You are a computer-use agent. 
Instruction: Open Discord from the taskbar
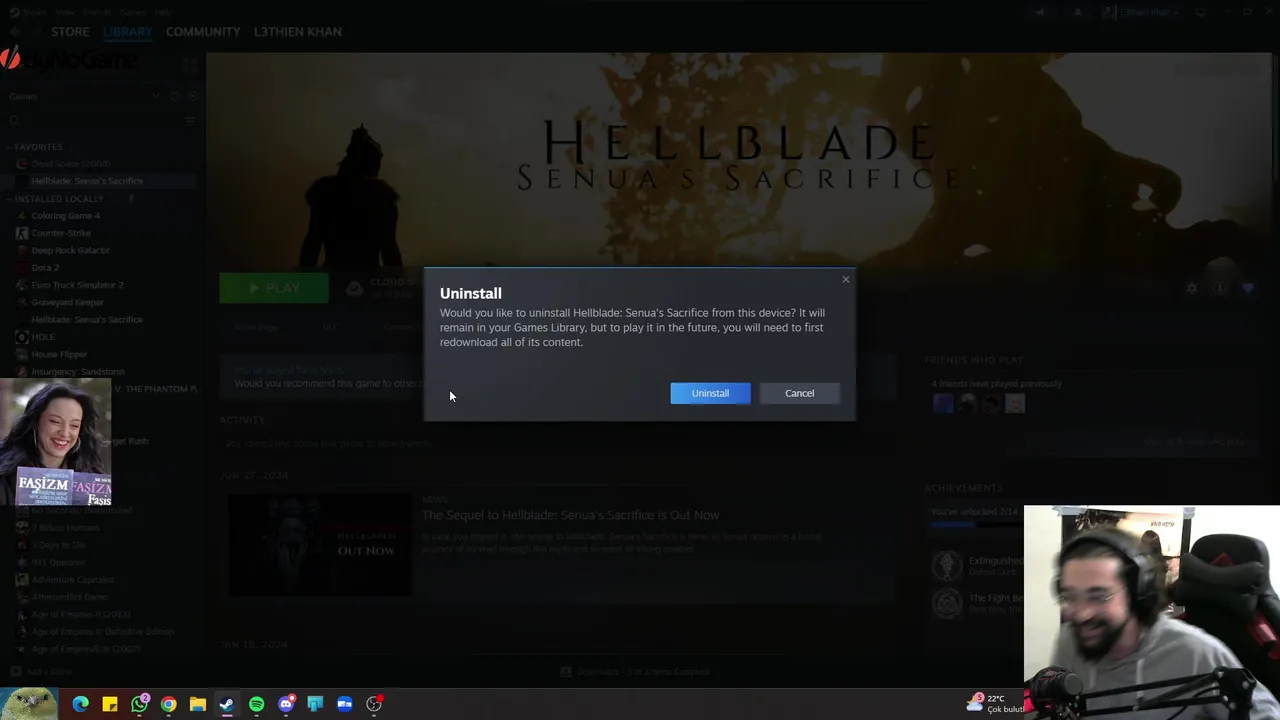point(286,704)
